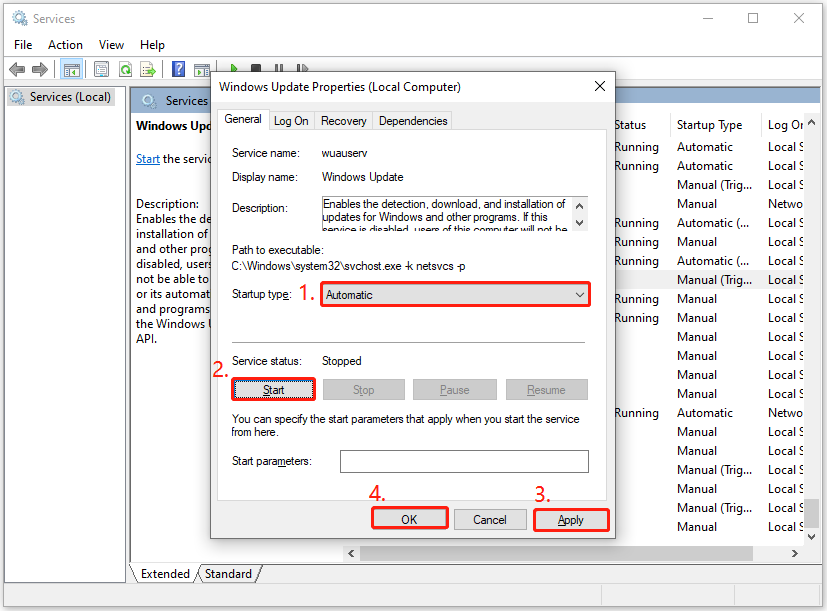Switch to the Log On tab
827x611 pixels.
point(290,120)
